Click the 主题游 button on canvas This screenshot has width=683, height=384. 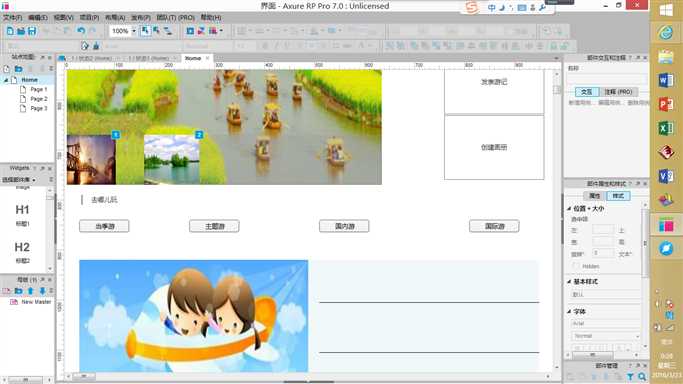[214, 226]
